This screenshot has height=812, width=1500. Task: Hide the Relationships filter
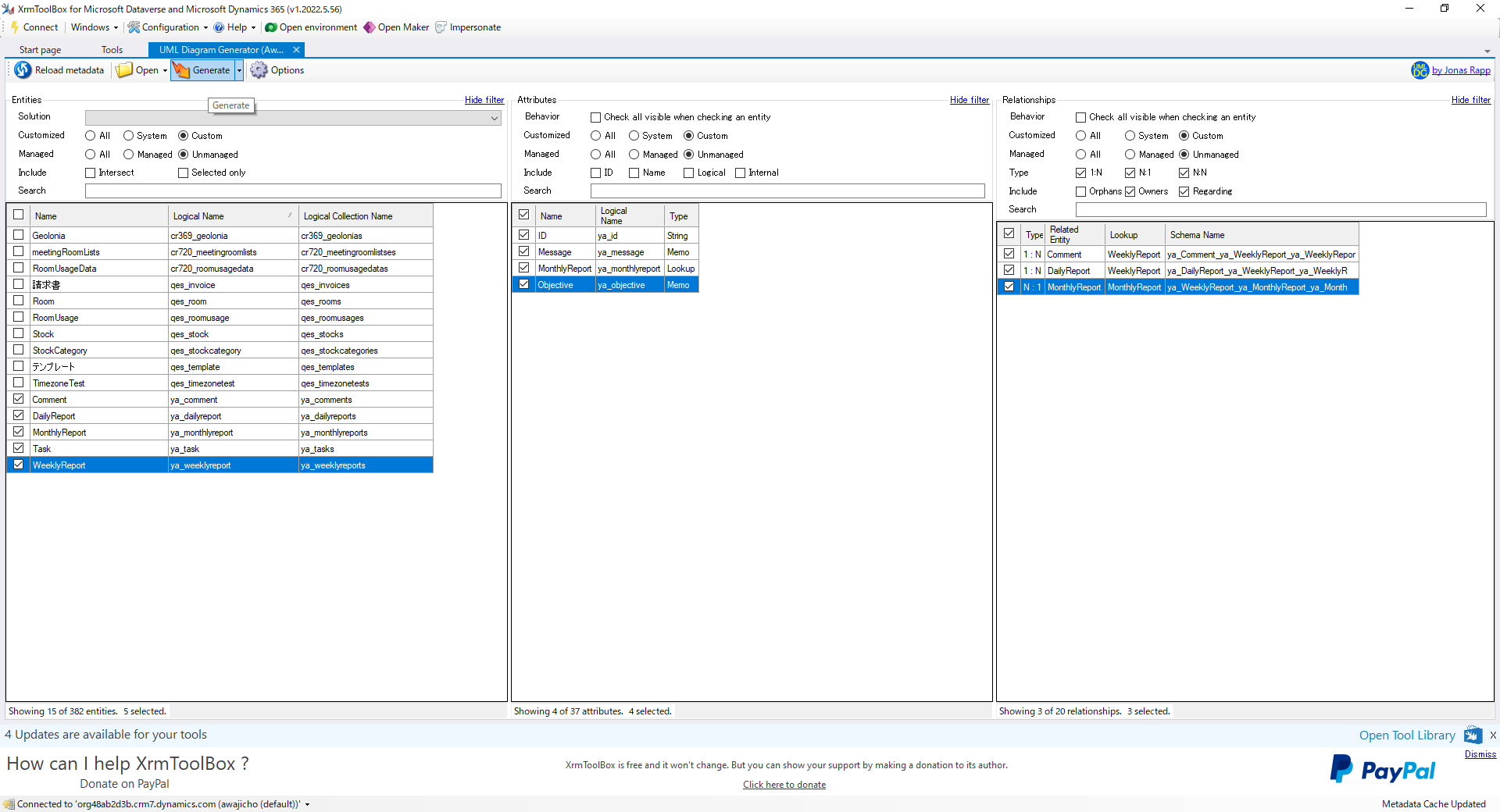click(x=1471, y=100)
